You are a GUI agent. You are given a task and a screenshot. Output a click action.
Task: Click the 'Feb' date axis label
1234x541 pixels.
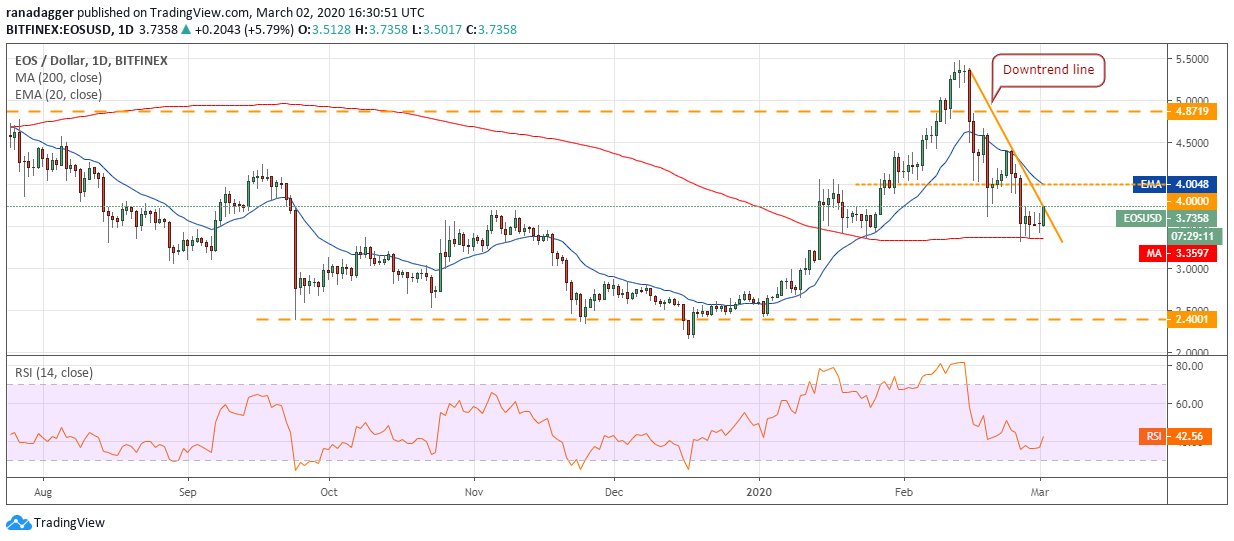coord(904,493)
